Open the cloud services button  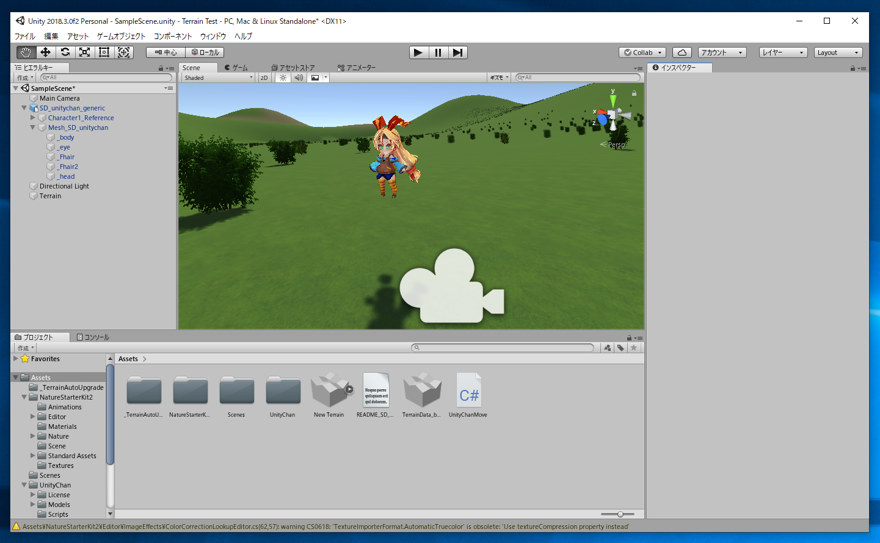(682, 52)
